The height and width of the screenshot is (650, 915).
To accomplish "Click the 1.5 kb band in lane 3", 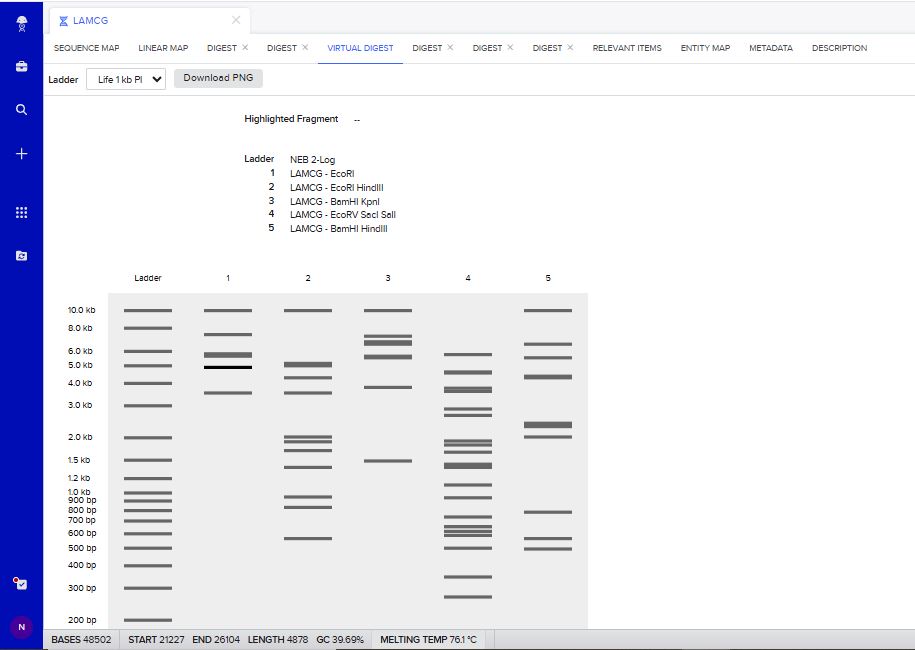I will pyautogui.click(x=388, y=461).
